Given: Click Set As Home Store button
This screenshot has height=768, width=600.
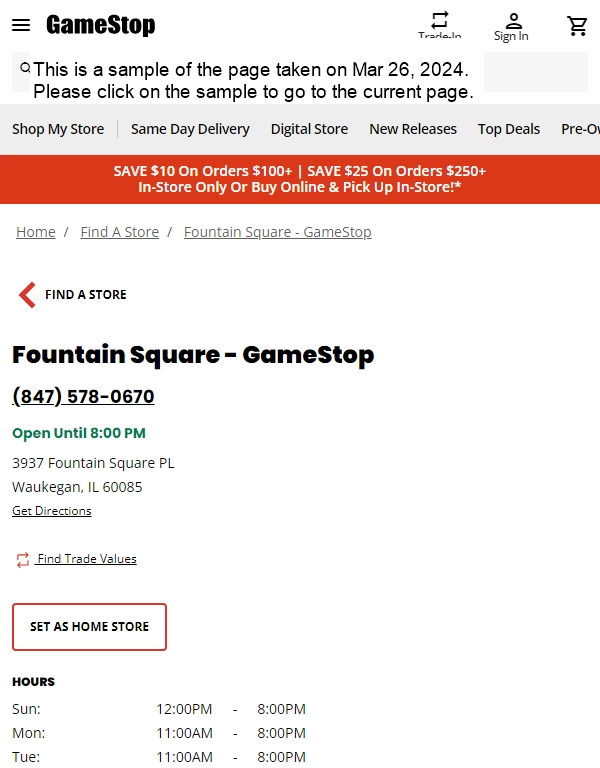Looking at the screenshot, I should 90,627.
